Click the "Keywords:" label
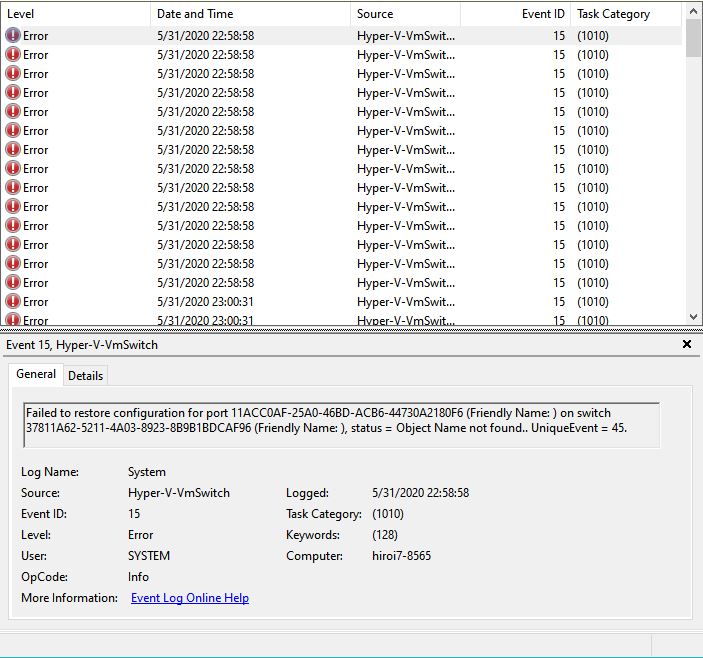This screenshot has width=703, height=658. [x=313, y=535]
